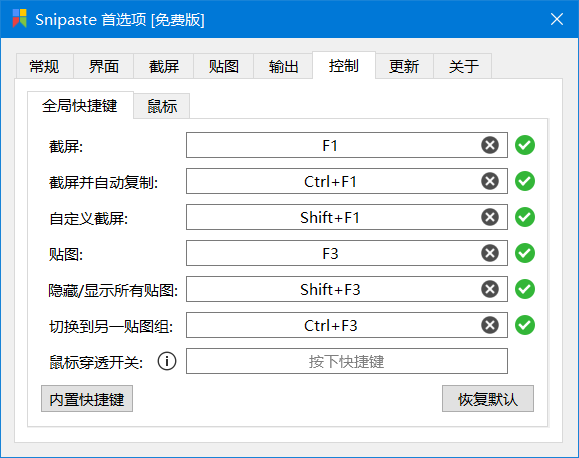Close the Snipaste preferences window
579x458 pixels.
556,19
